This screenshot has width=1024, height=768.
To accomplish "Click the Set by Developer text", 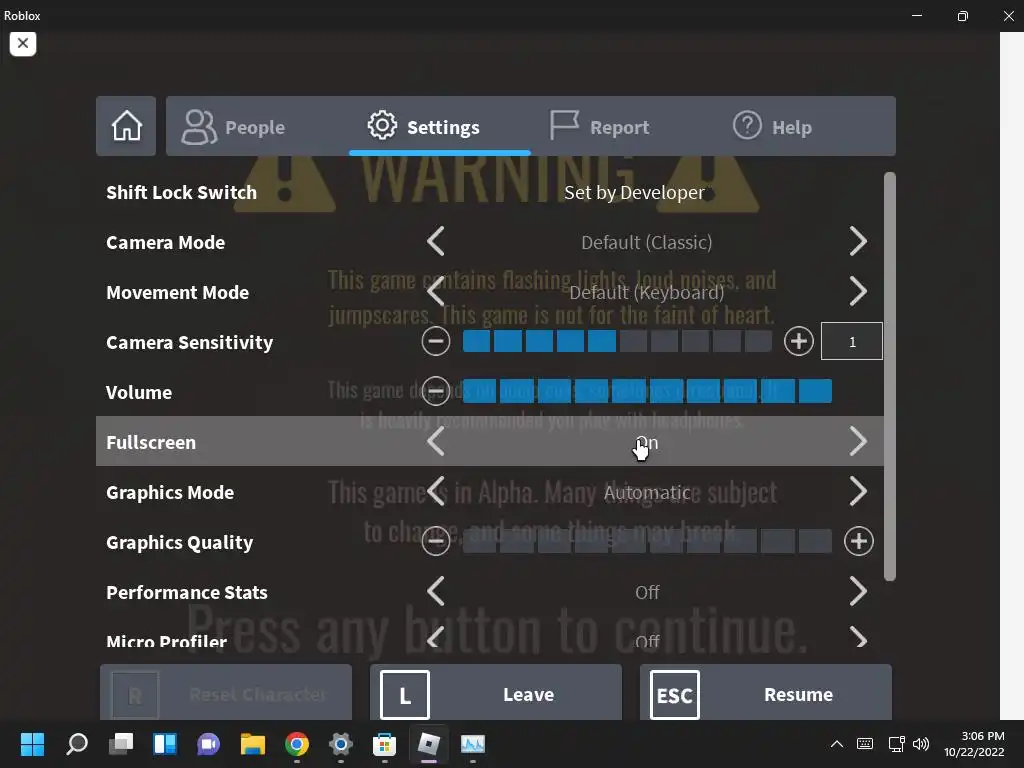I will pos(634,192).
